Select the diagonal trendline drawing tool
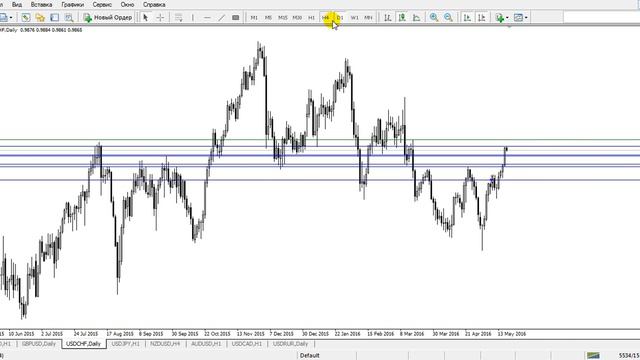The width and height of the screenshot is (640, 360). pos(222,18)
